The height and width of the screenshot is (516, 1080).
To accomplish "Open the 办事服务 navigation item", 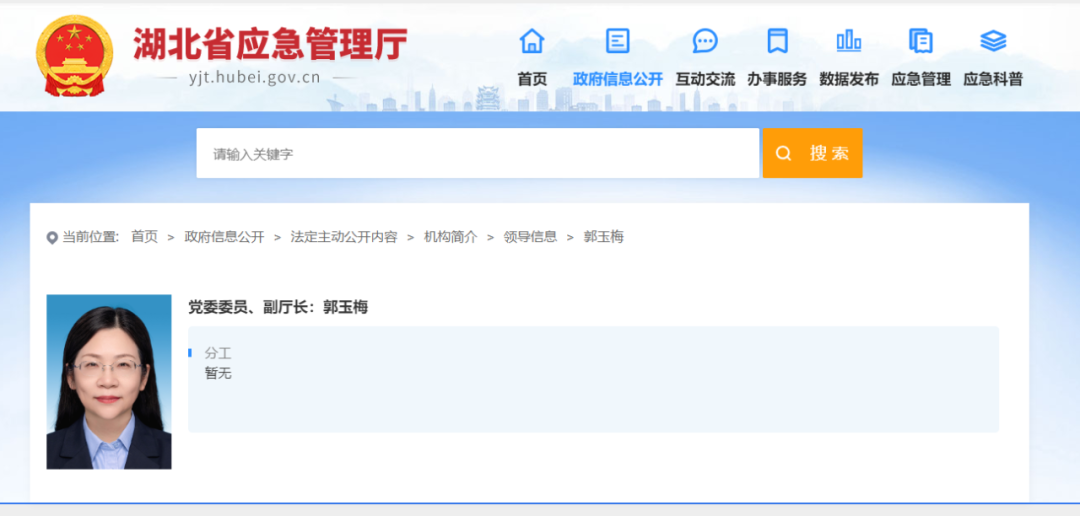I will coord(777,79).
